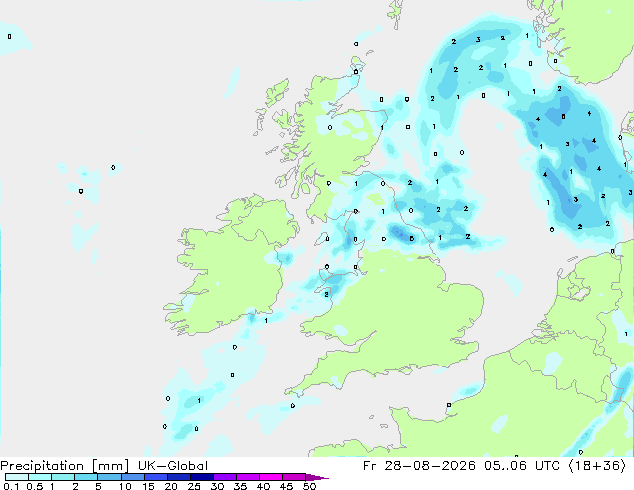Click the 35–40 mm legend swatch
Image resolution: width=634 pixels, height=490 pixels.
[248, 477]
